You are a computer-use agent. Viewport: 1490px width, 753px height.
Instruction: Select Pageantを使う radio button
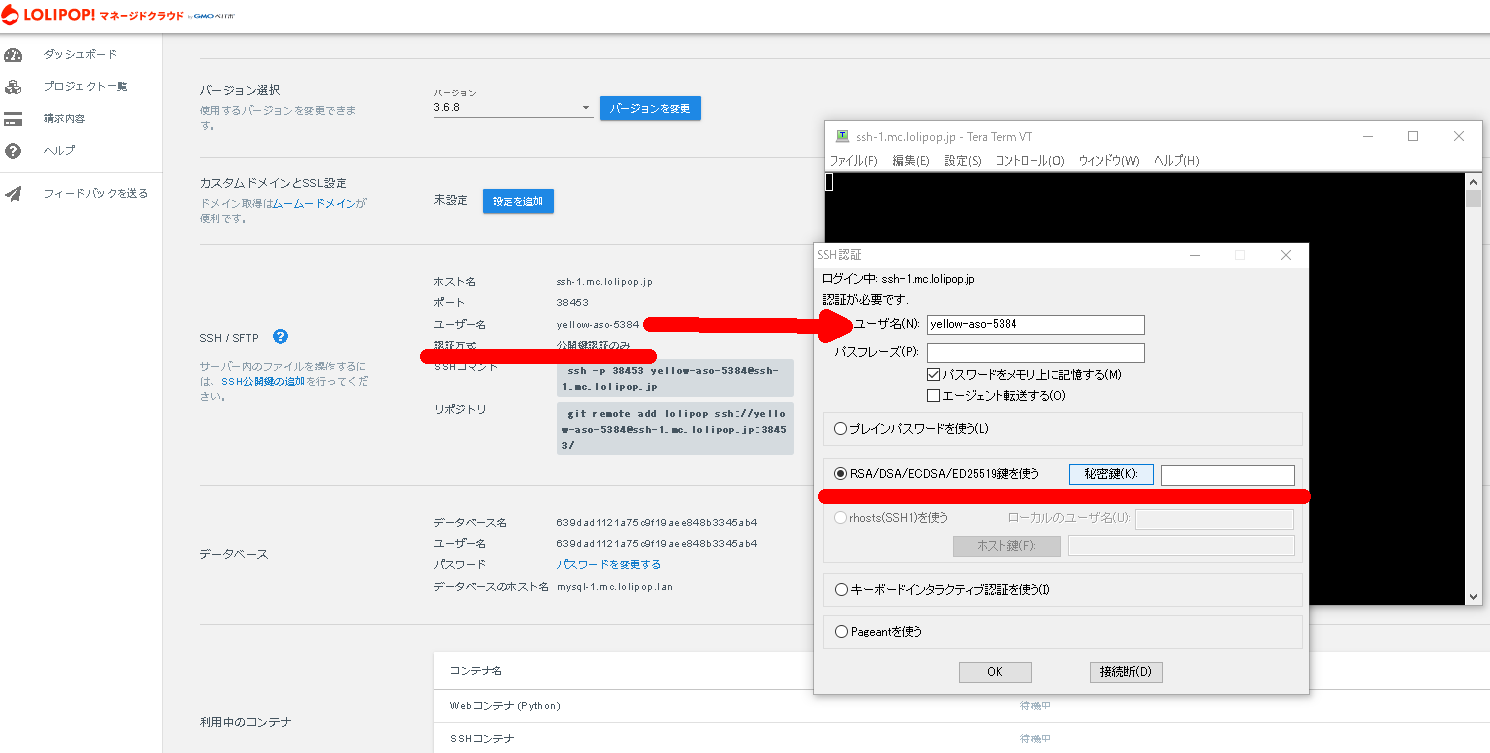[841, 632]
